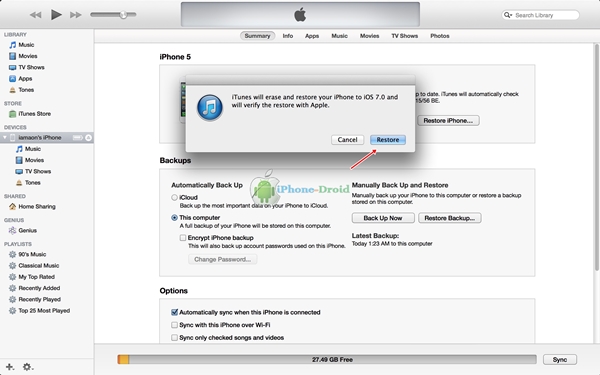This screenshot has height=375, width=600.
Task: Switch to the Info tab
Action: coord(288,36)
